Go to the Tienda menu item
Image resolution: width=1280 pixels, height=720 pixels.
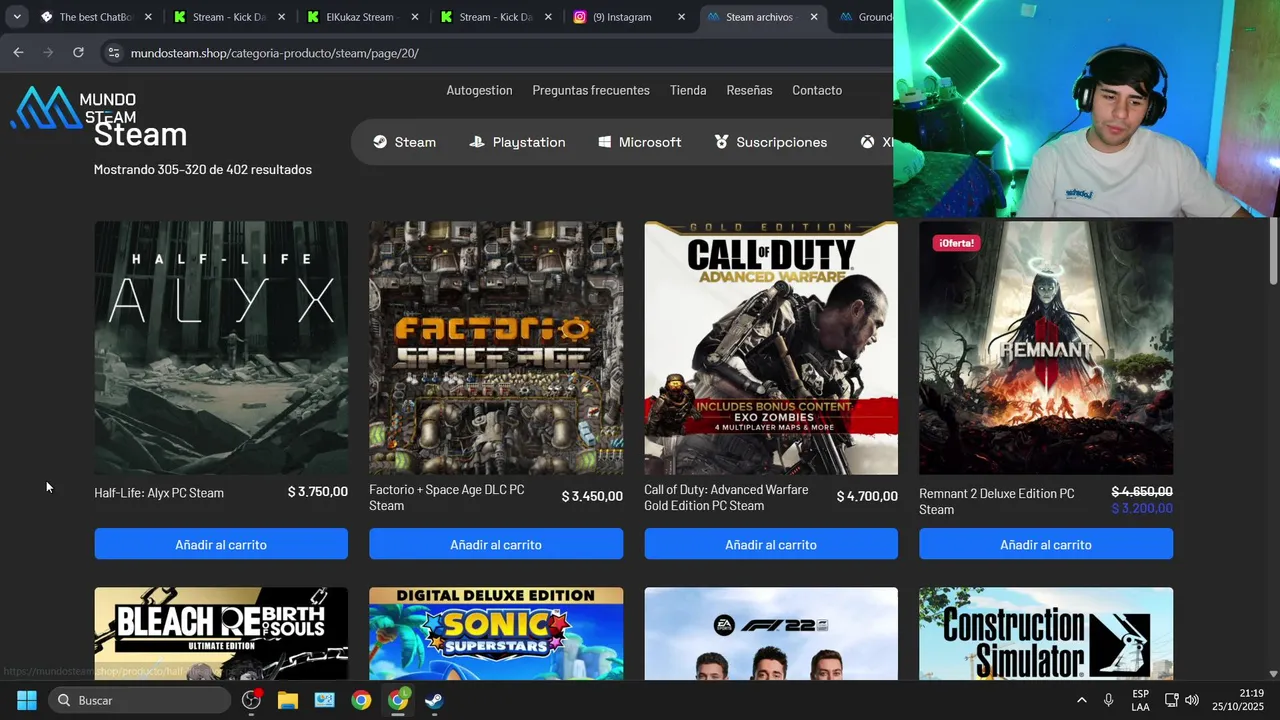pyautogui.click(x=688, y=90)
